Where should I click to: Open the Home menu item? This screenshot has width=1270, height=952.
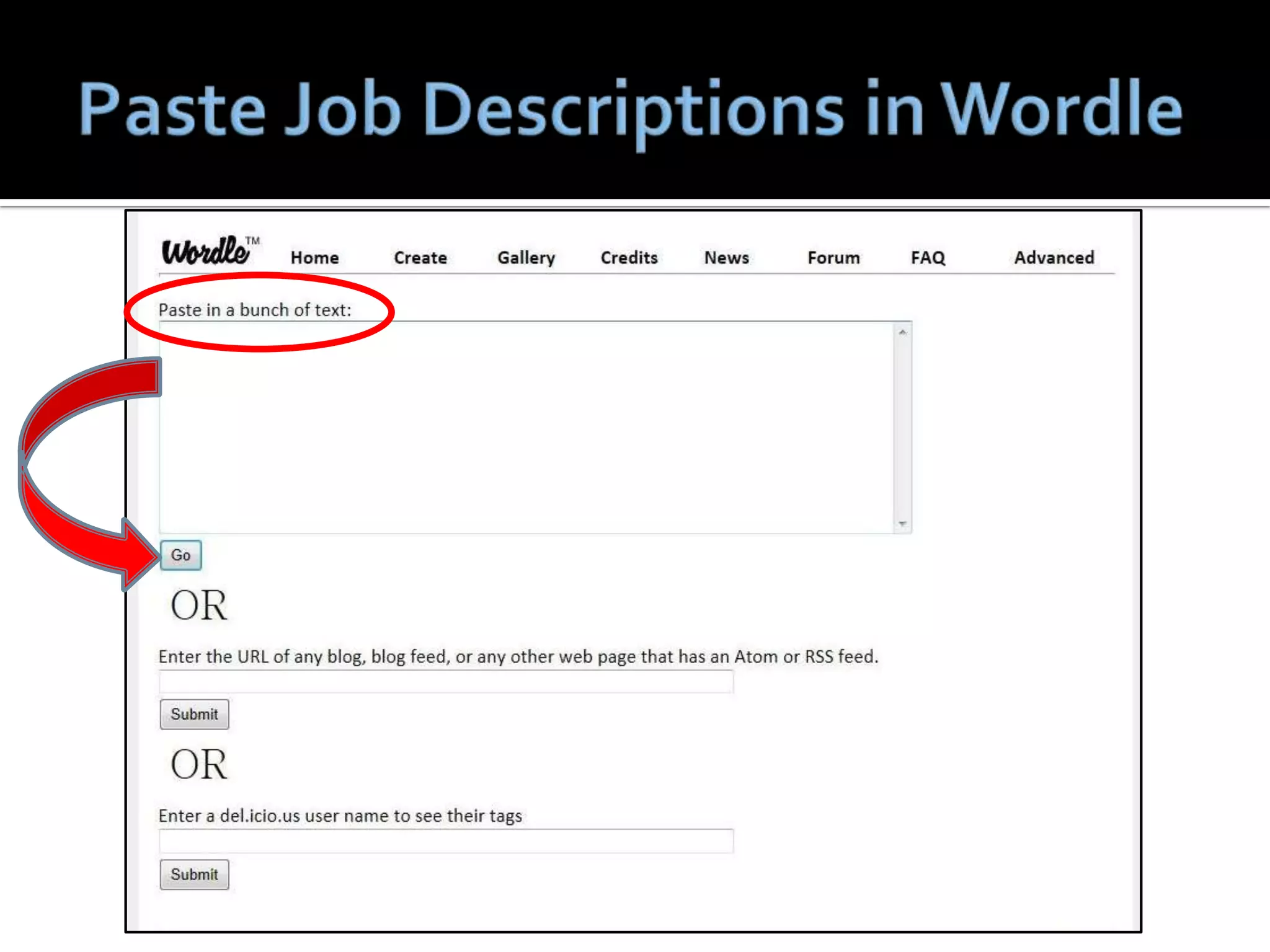[x=314, y=258]
